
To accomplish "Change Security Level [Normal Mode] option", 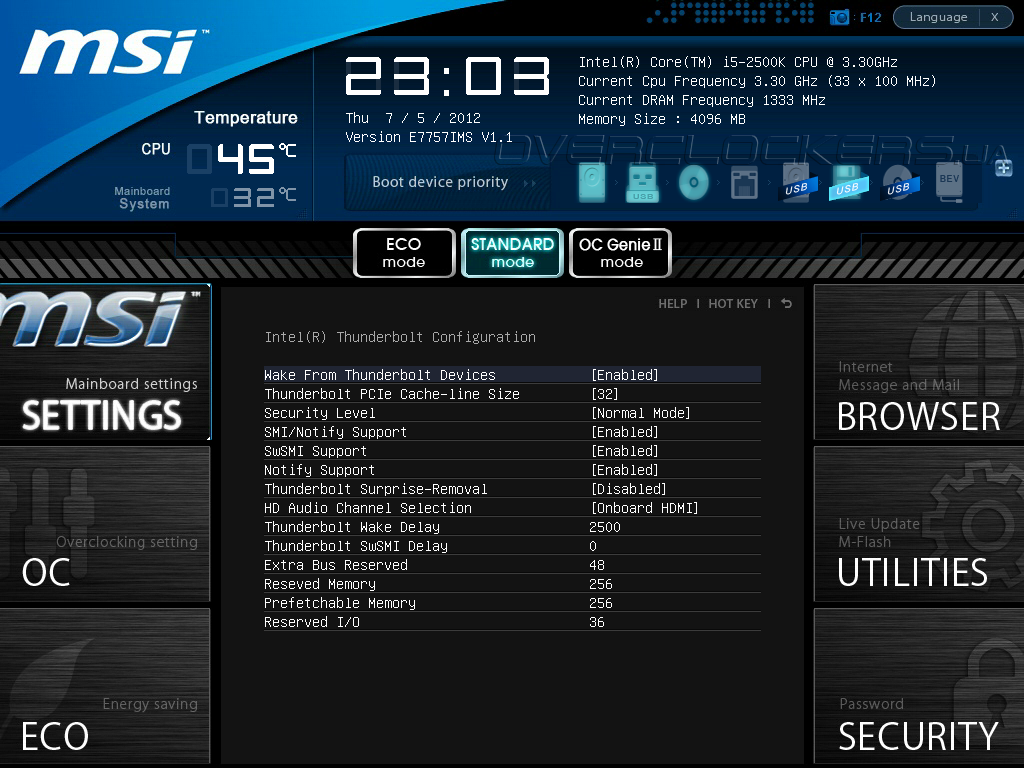I will click(x=641, y=413).
